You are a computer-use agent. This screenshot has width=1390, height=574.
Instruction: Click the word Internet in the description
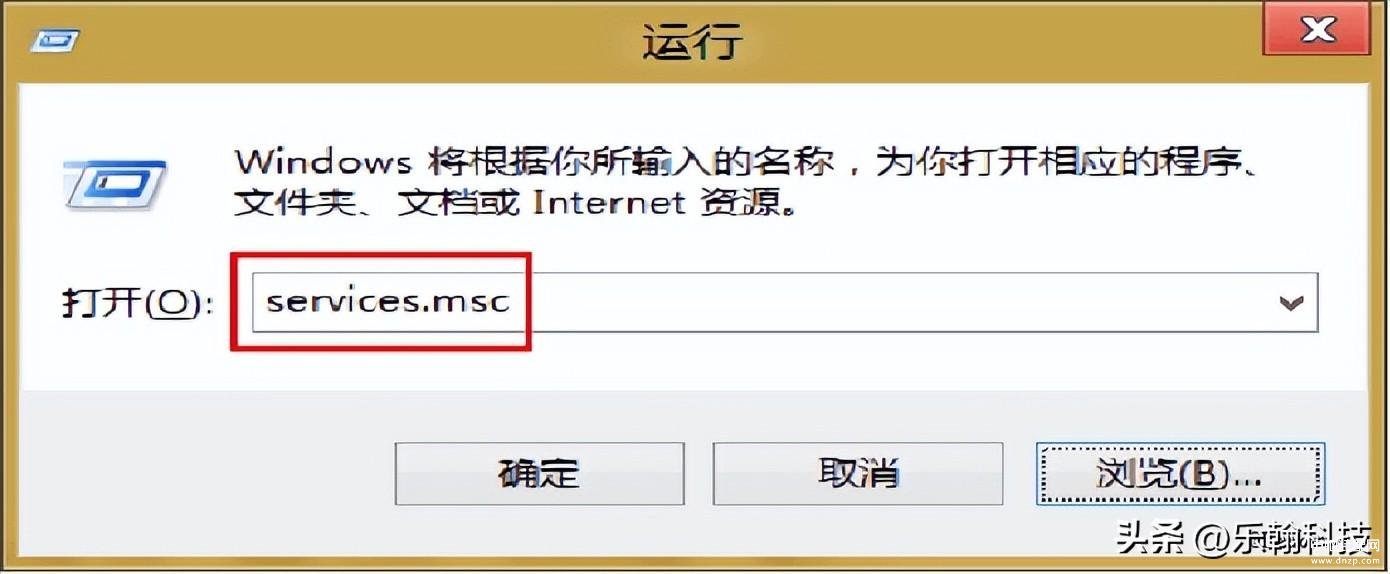609,204
